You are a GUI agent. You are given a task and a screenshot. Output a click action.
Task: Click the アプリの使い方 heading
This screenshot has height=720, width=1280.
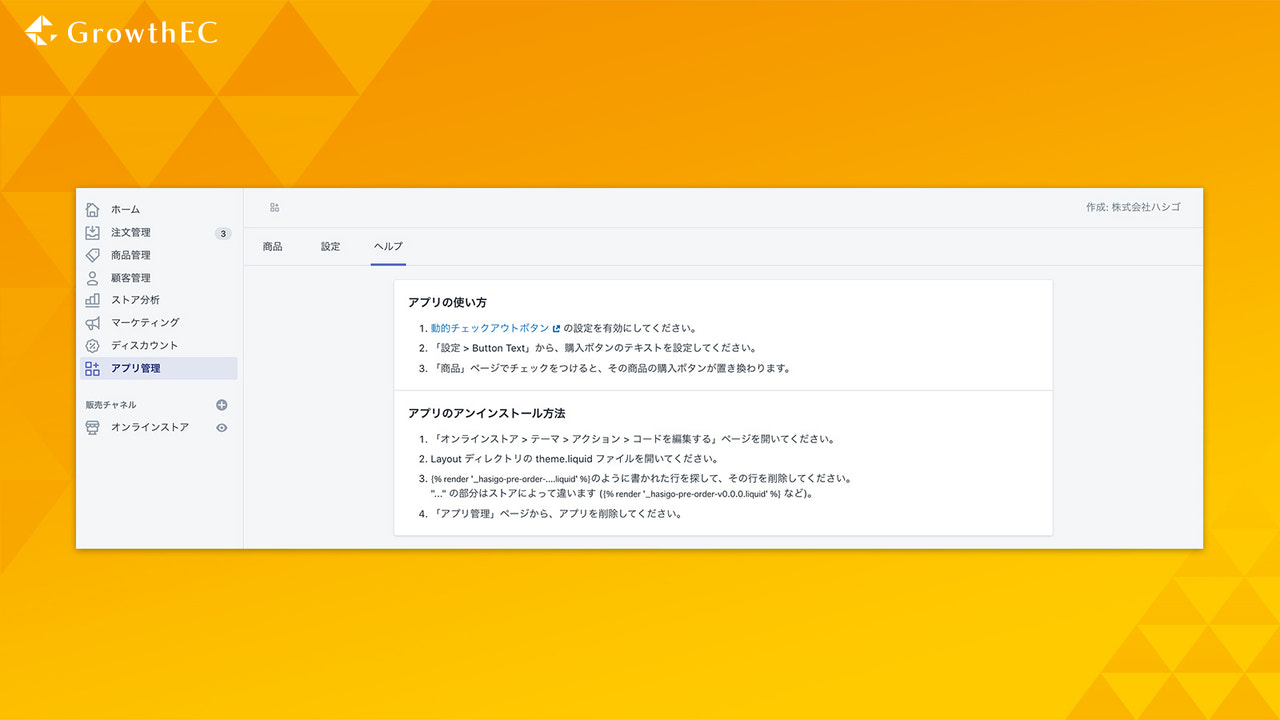pos(447,302)
